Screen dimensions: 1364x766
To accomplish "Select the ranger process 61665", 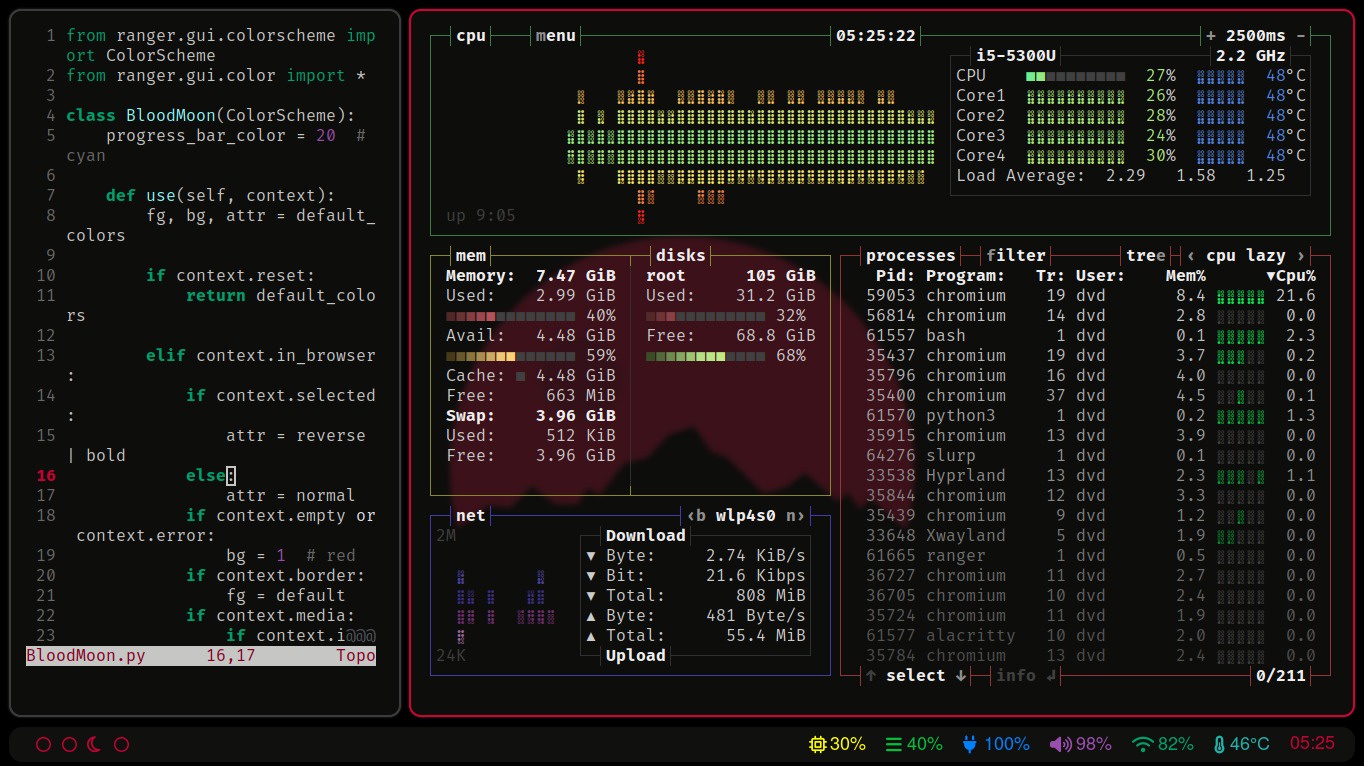I will click(x=1091, y=555).
